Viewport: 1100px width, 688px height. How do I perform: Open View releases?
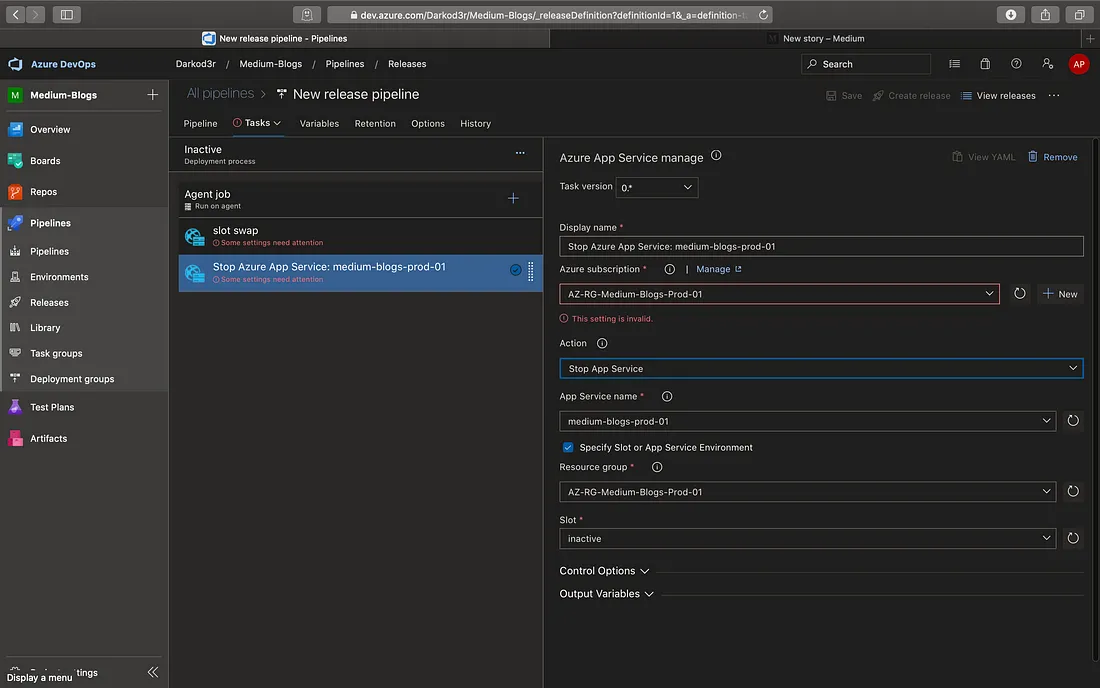(998, 95)
